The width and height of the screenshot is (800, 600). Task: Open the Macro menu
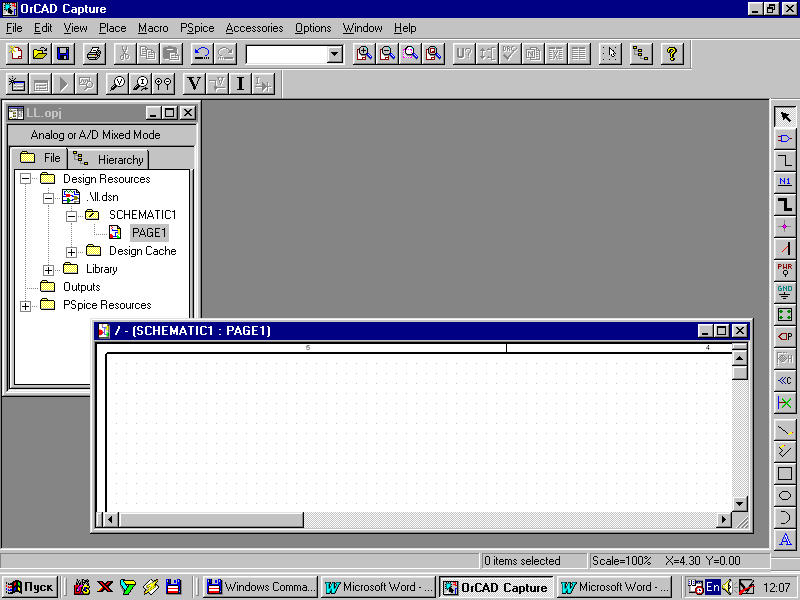click(153, 28)
